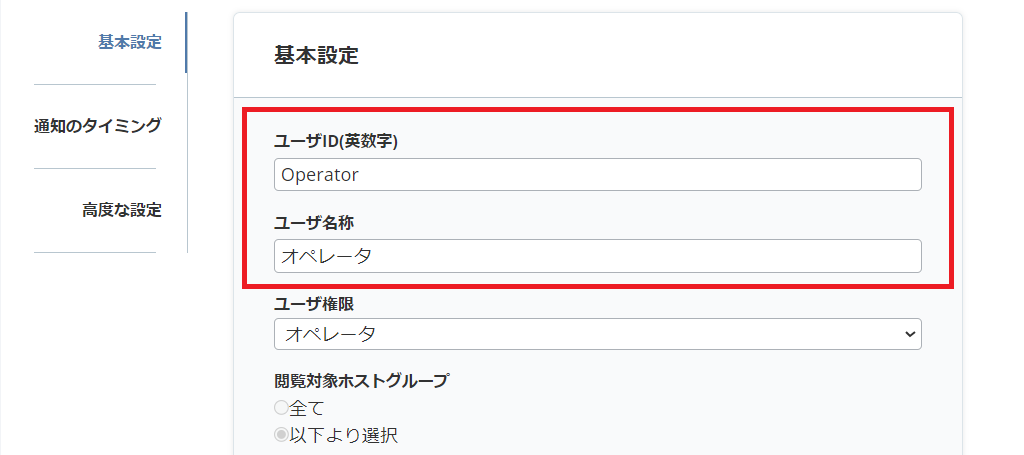
Task: Go to the 高度な設定 tab
Action: click(x=121, y=210)
